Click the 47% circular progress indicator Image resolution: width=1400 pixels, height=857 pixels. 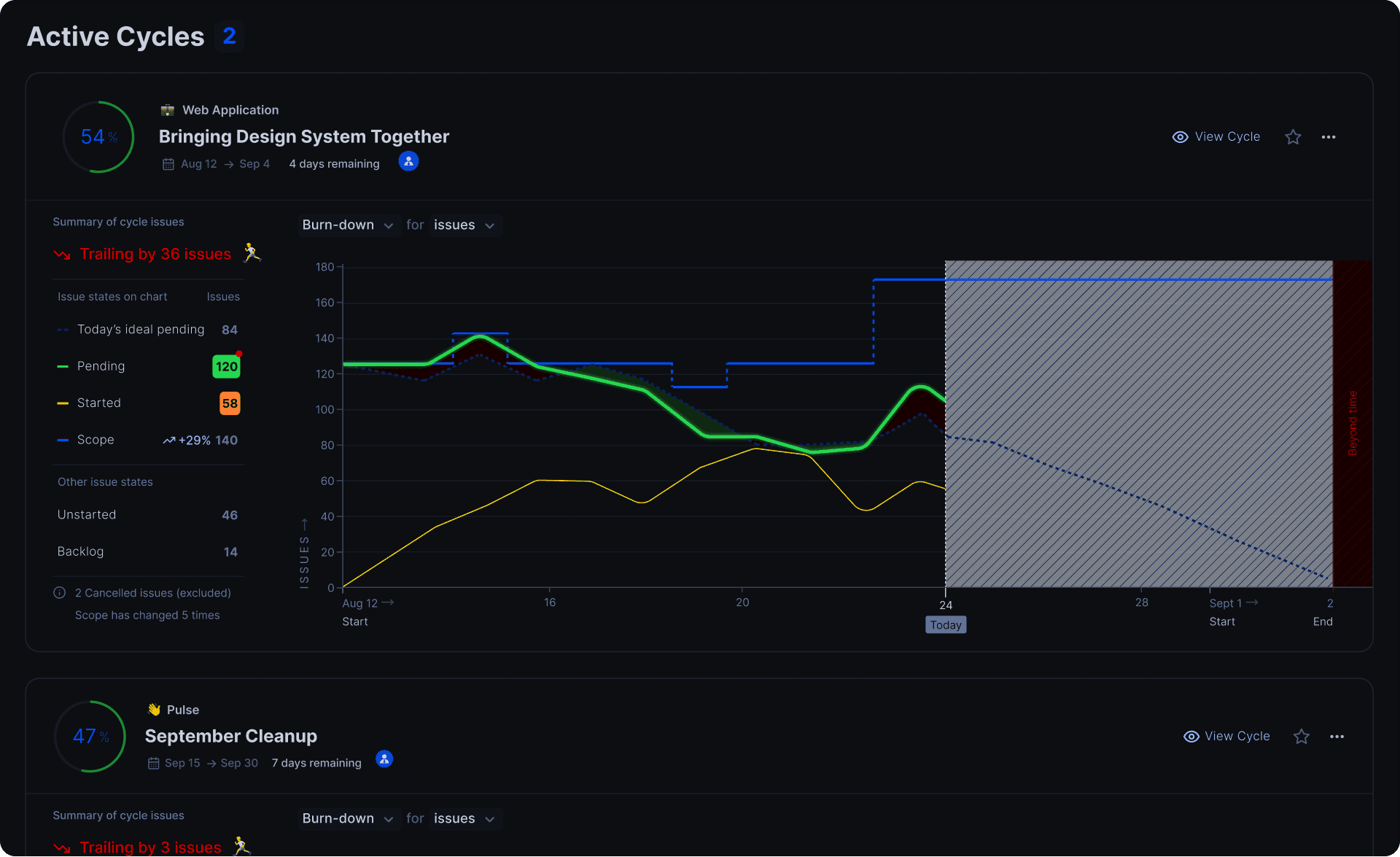click(90, 737)
